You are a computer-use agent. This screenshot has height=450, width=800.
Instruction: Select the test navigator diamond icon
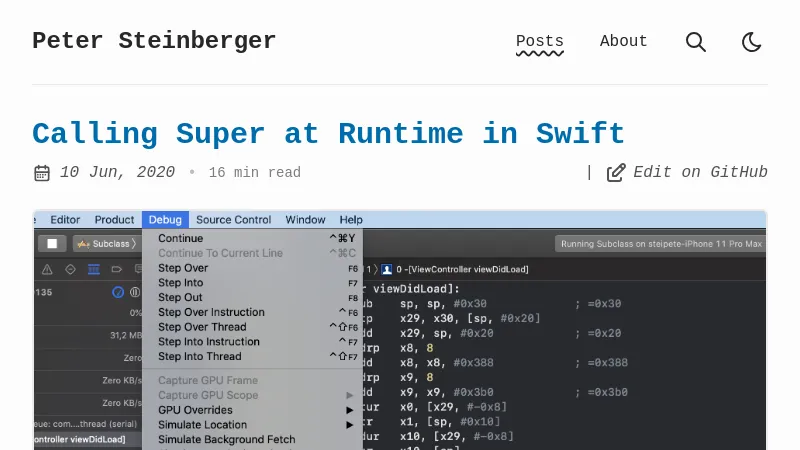(70, 269)
